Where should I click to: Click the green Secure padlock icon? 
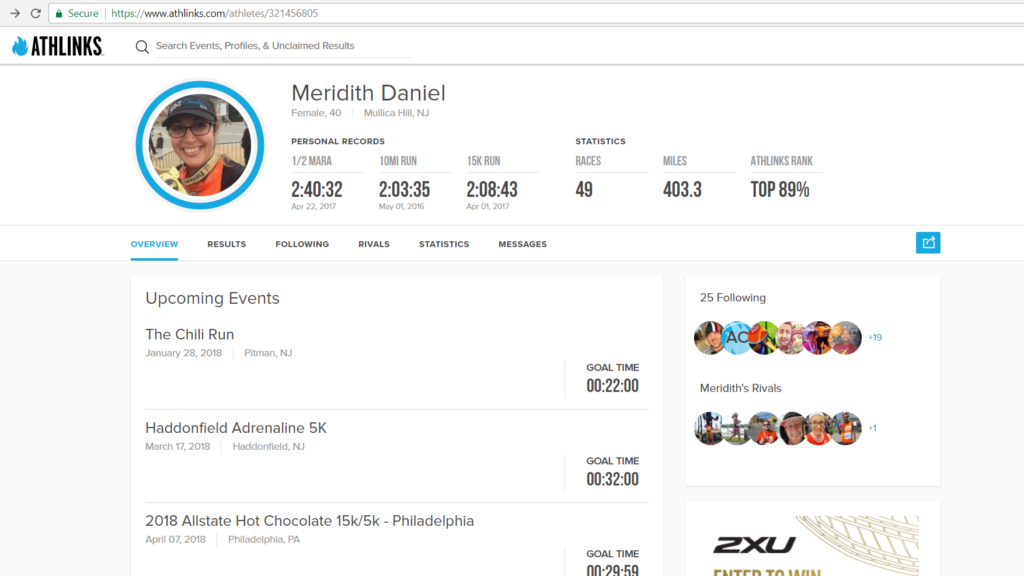59,13
